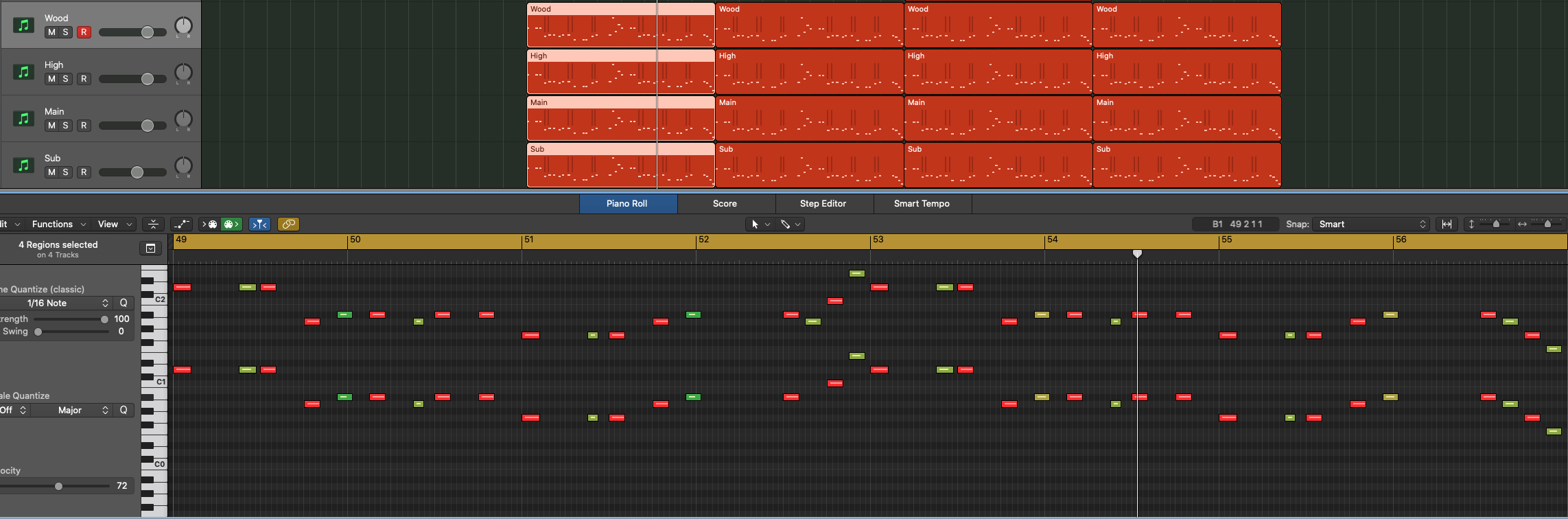The width and height of the screenshot is (1568, 519).
Task: Adjust the Velocity slider
Action: click(55, 486)
